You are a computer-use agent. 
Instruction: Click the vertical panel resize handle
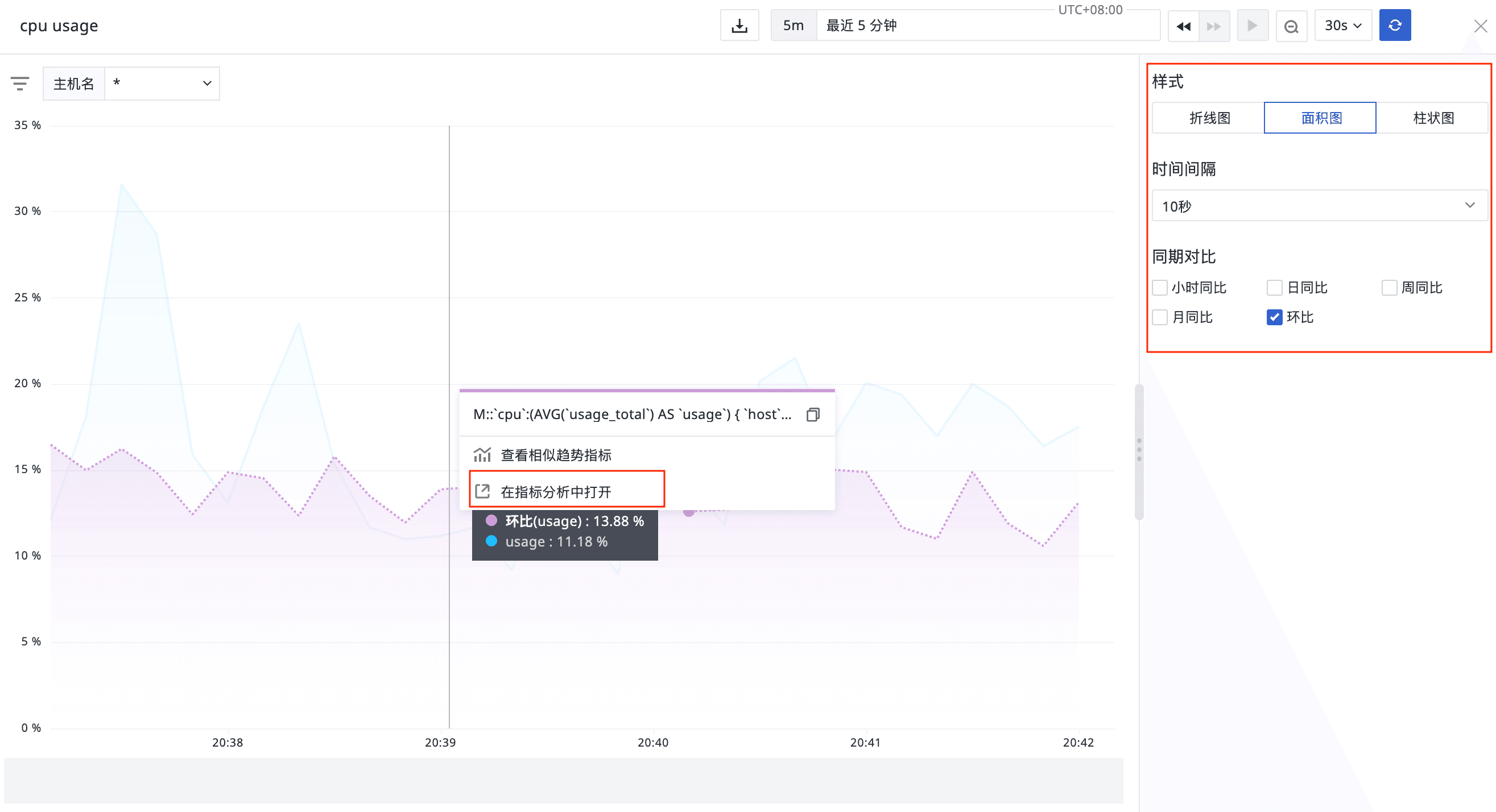point(1139,450)
